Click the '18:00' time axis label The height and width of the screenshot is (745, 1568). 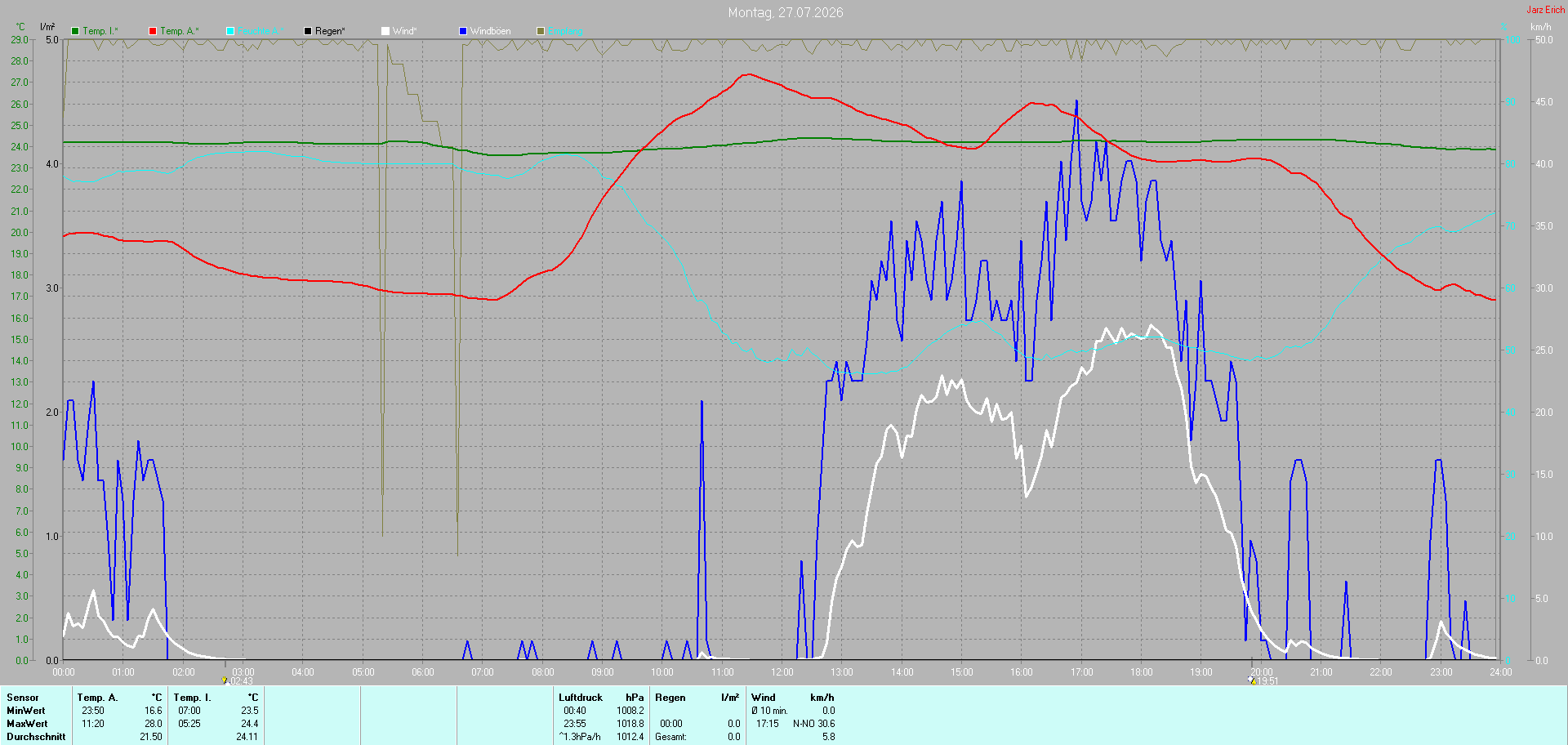(1142, 672)
